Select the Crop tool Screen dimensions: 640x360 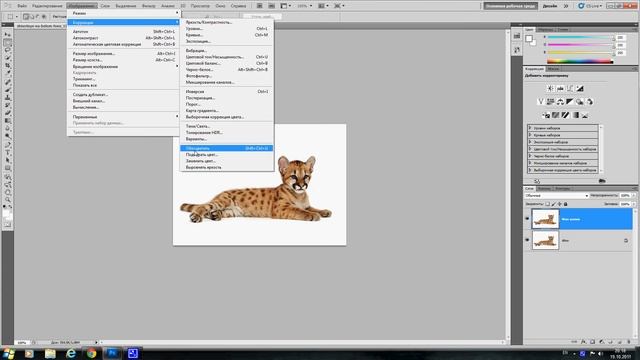(x=7, y=66)
